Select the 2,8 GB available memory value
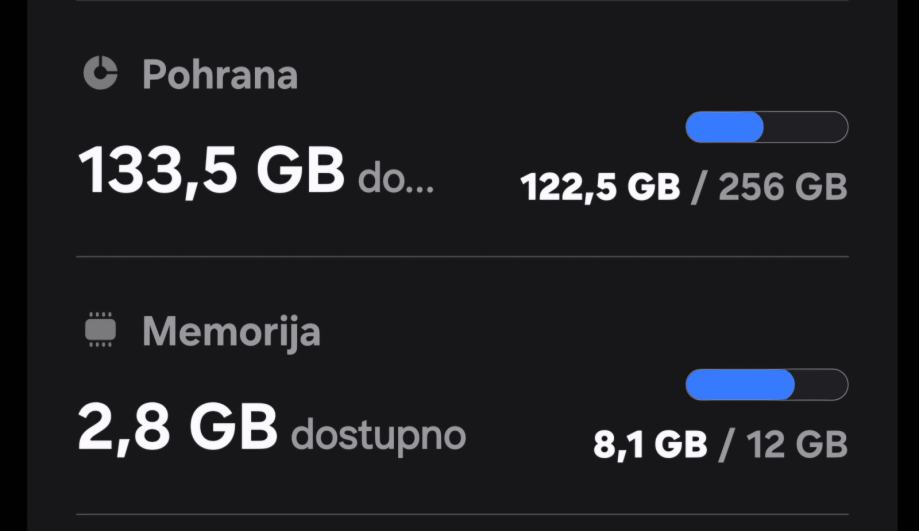 pos(177,428)
